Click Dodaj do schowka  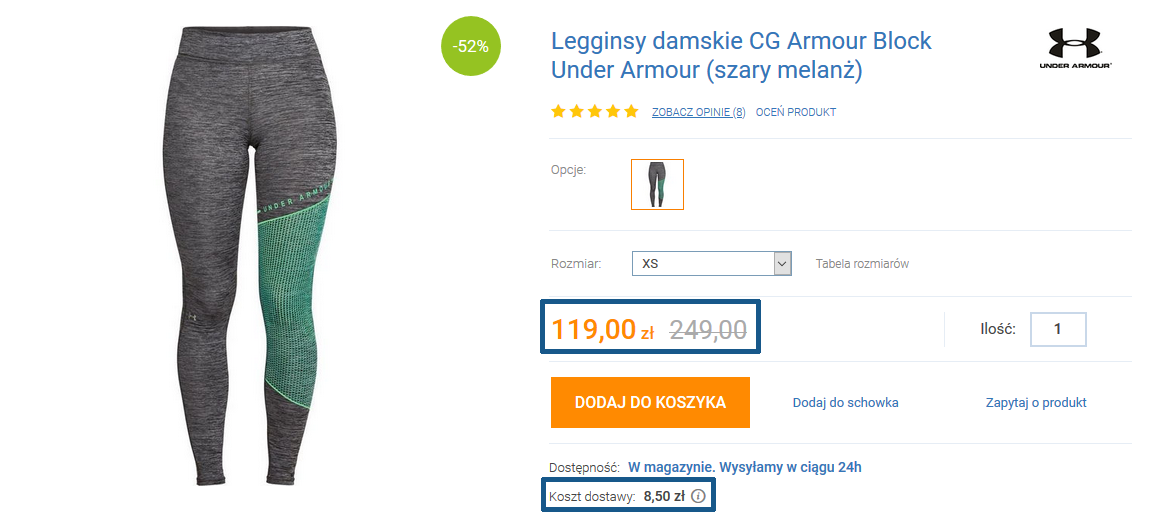pos(845,402)
